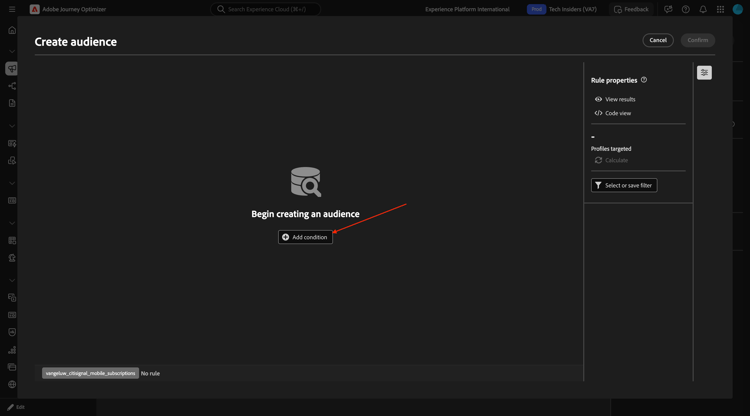Image resolution: width=750 pixels, height=416 pixels.
Task: Open the hamburger navigation menu
Action: (12, 9)
